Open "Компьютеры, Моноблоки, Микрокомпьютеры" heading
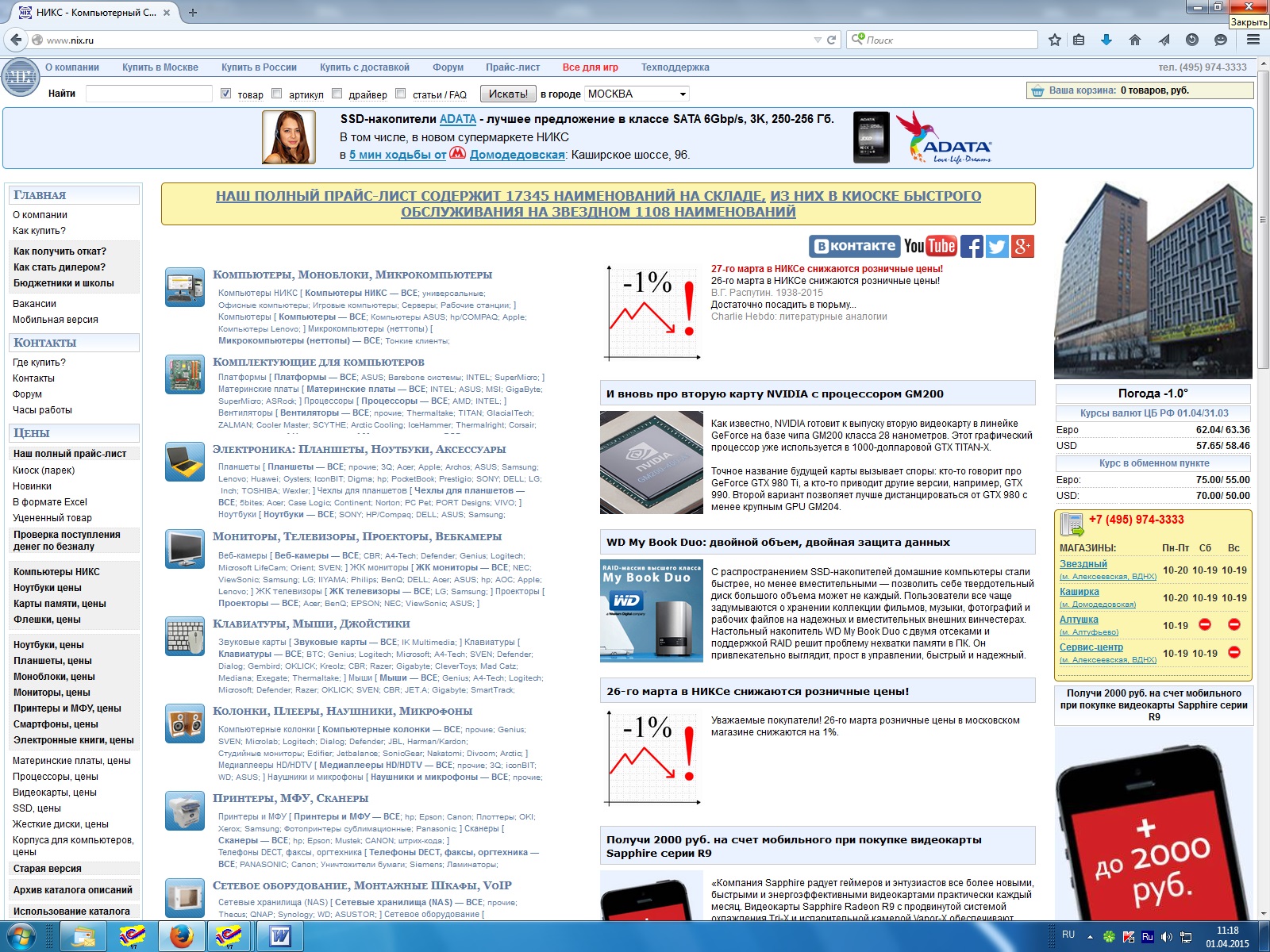Screen dimensions: 1270x952 pos(352,274)
